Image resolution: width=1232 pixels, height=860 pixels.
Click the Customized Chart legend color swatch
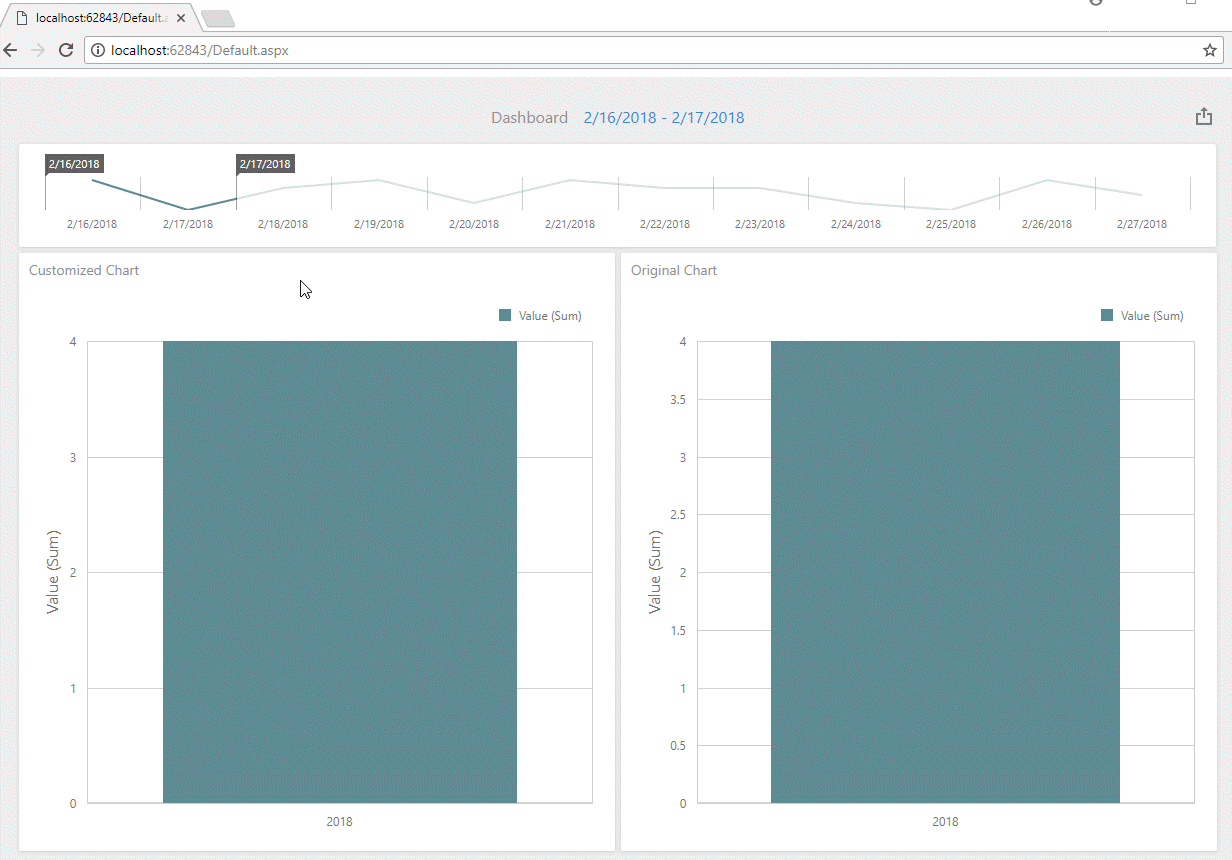505,315
